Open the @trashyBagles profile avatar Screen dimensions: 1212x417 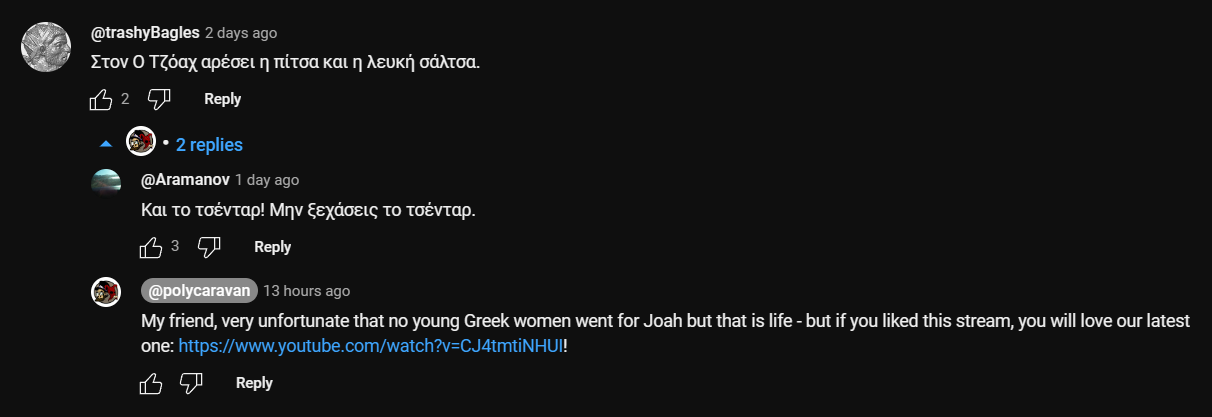pos(42,45)
